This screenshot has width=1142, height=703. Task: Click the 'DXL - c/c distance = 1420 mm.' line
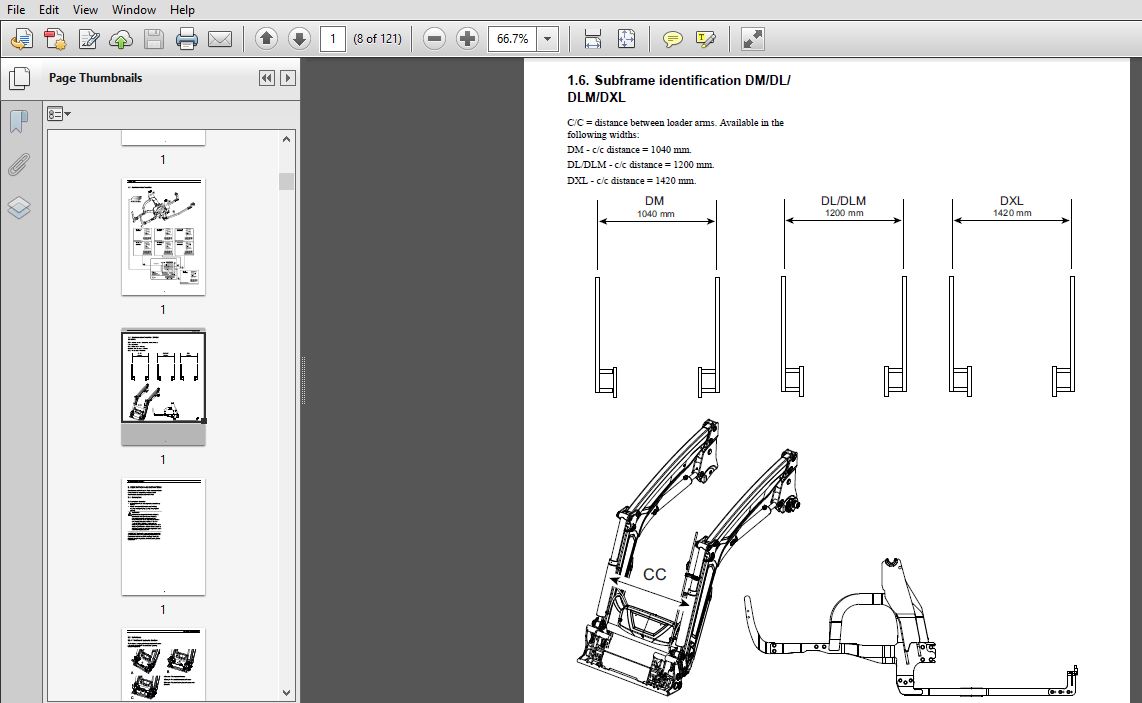(x=631, y=181)
